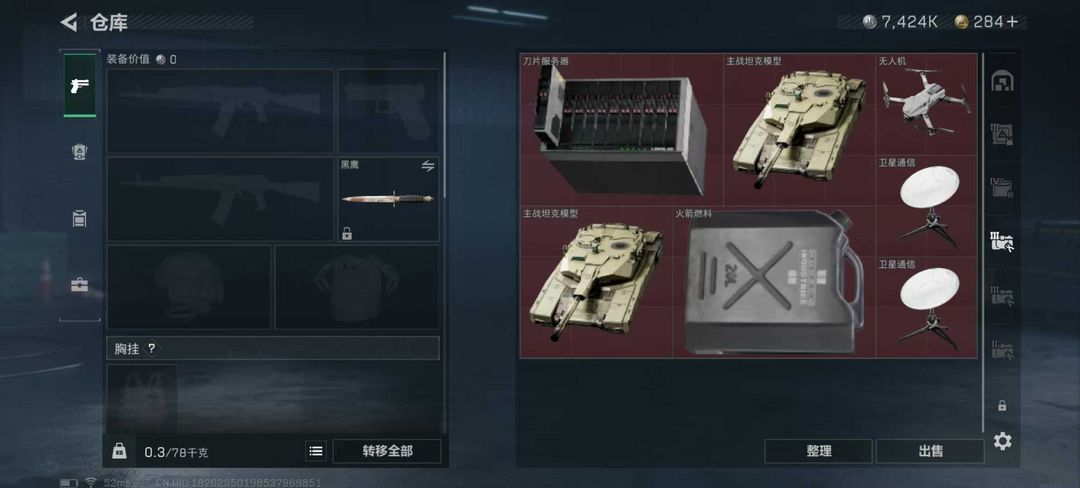Go back using the arrow beside 仓库
This screenshot has height=488, width=1080.
coord(69,23)
